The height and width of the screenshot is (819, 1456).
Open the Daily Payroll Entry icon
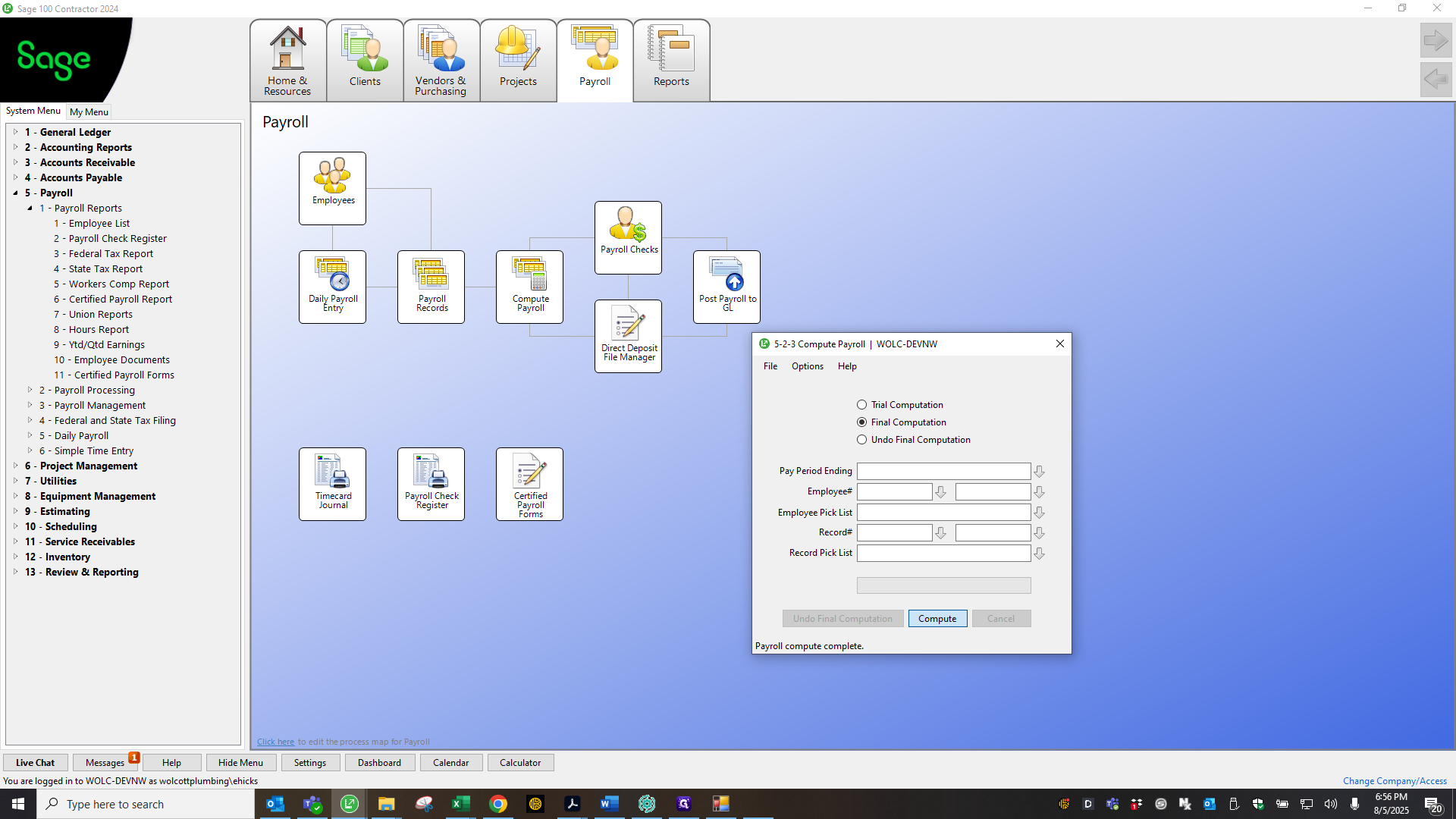[x=333, y=287]
